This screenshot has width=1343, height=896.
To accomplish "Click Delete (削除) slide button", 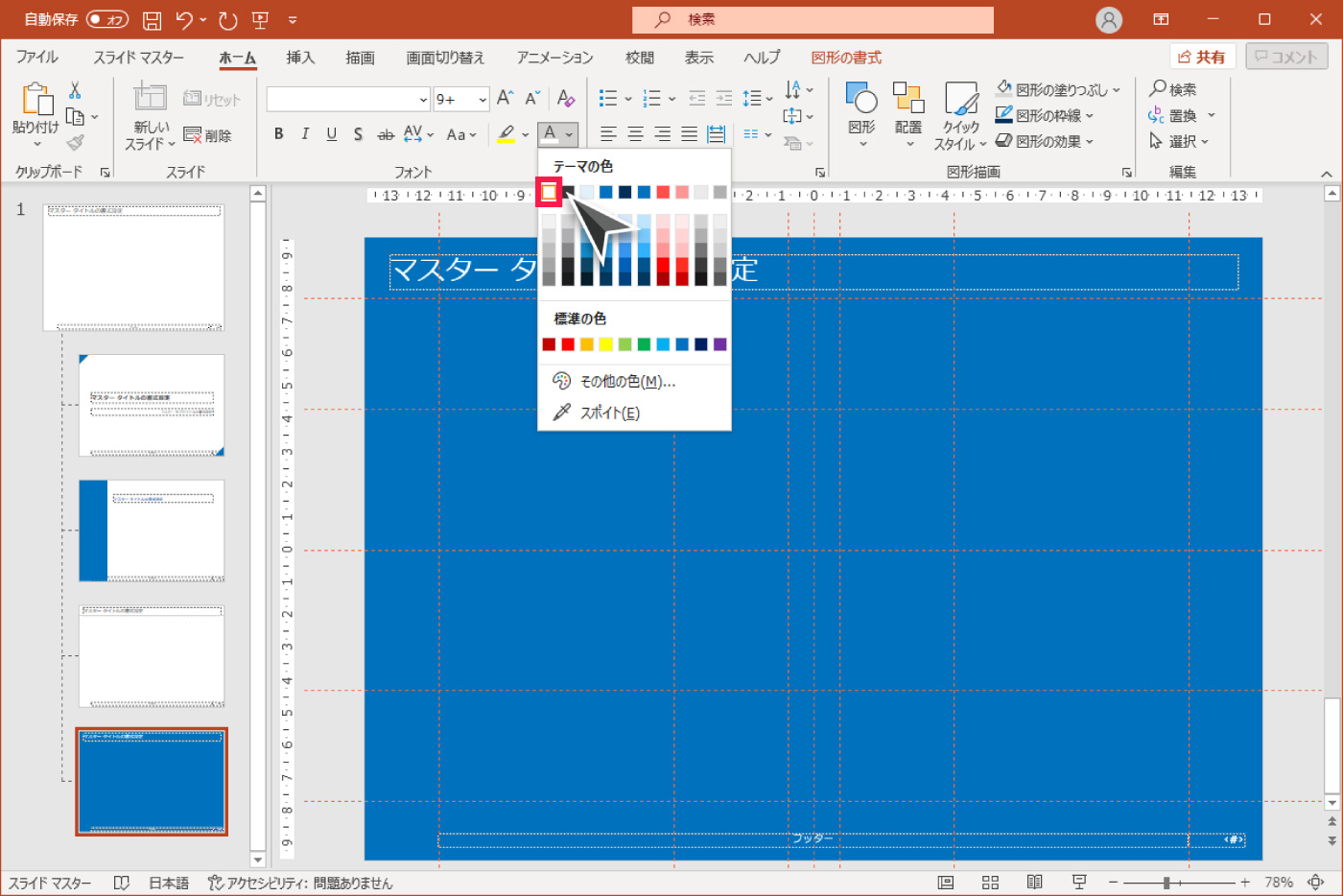I will pyautogui.click(x=207, y=136).
